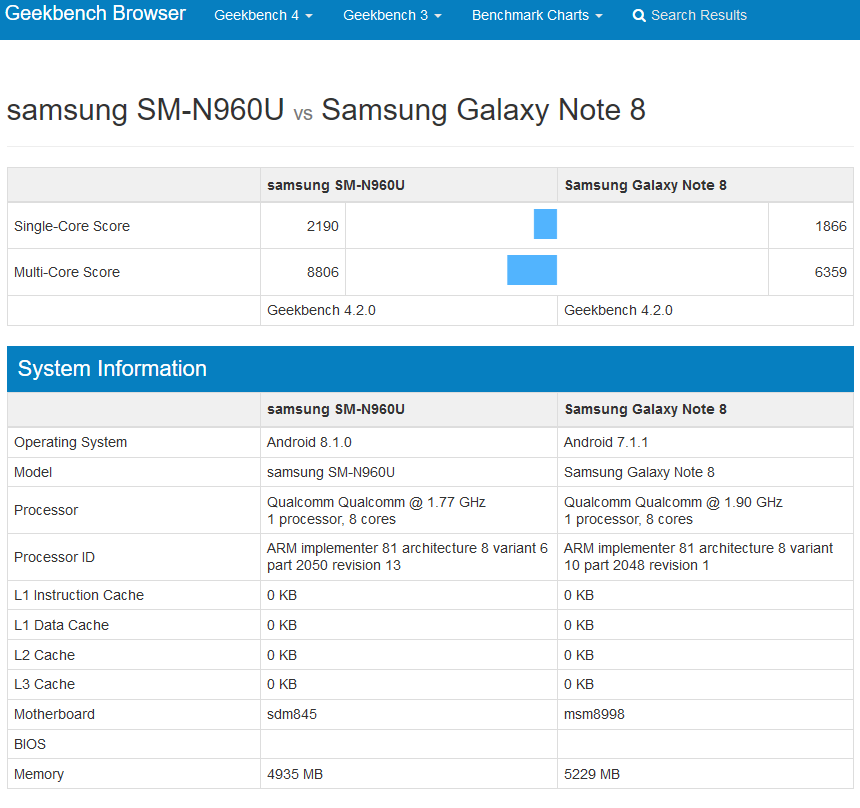Viewport: 860px width, 808px height.
Task: Click the Motherboard row label
Action: coord(54,714)
